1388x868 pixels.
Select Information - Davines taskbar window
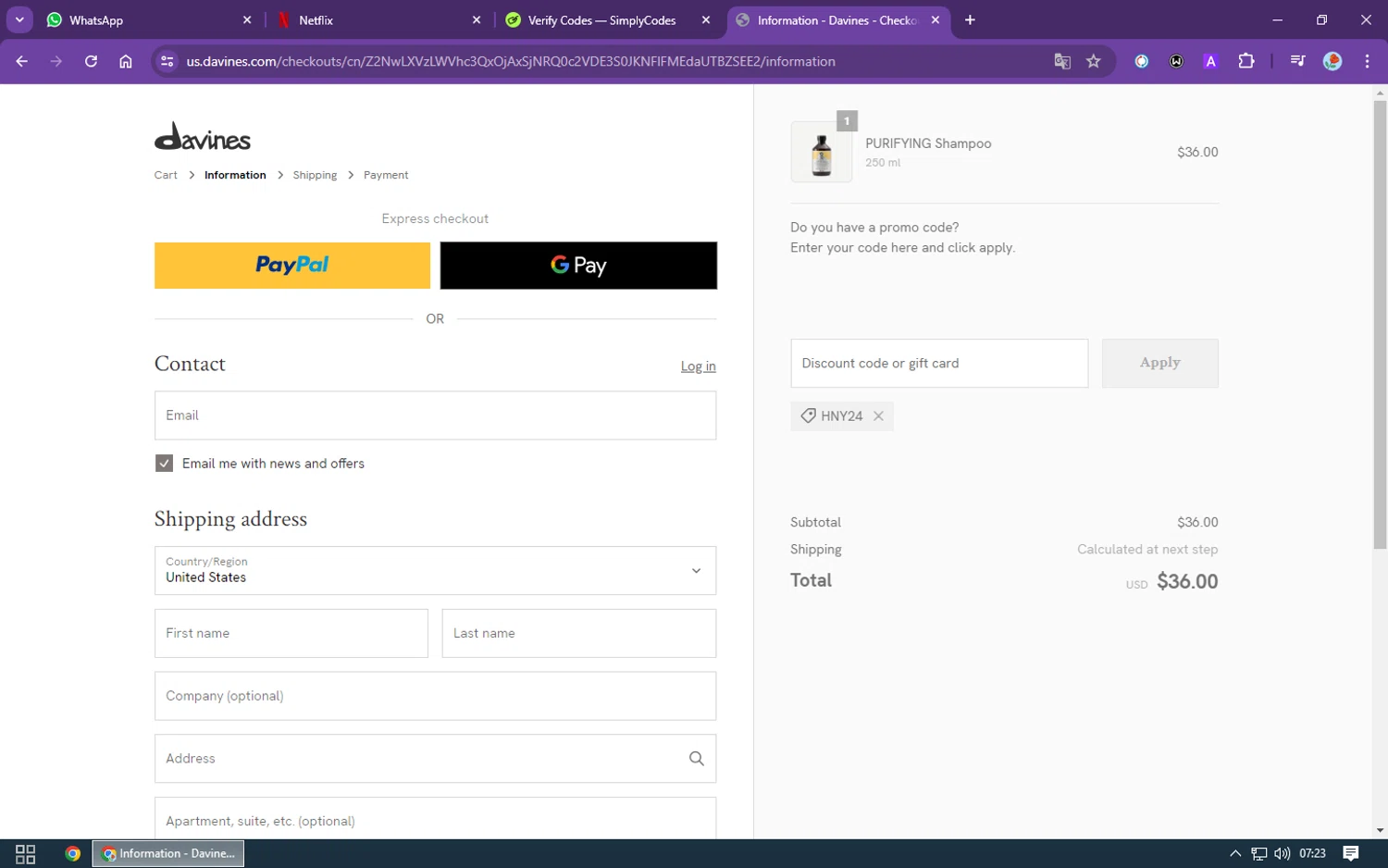pyautogui.click(x=168, y=854)
